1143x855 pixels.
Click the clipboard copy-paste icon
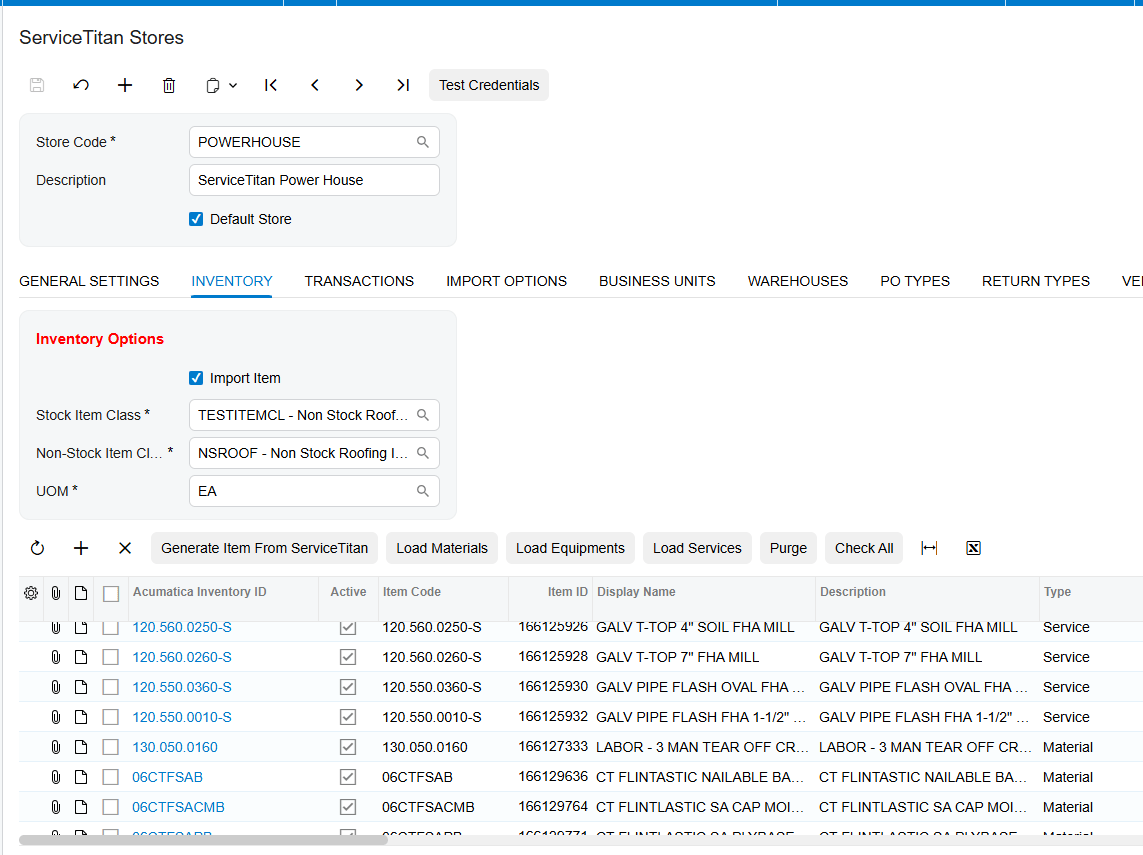click(212, 85)
